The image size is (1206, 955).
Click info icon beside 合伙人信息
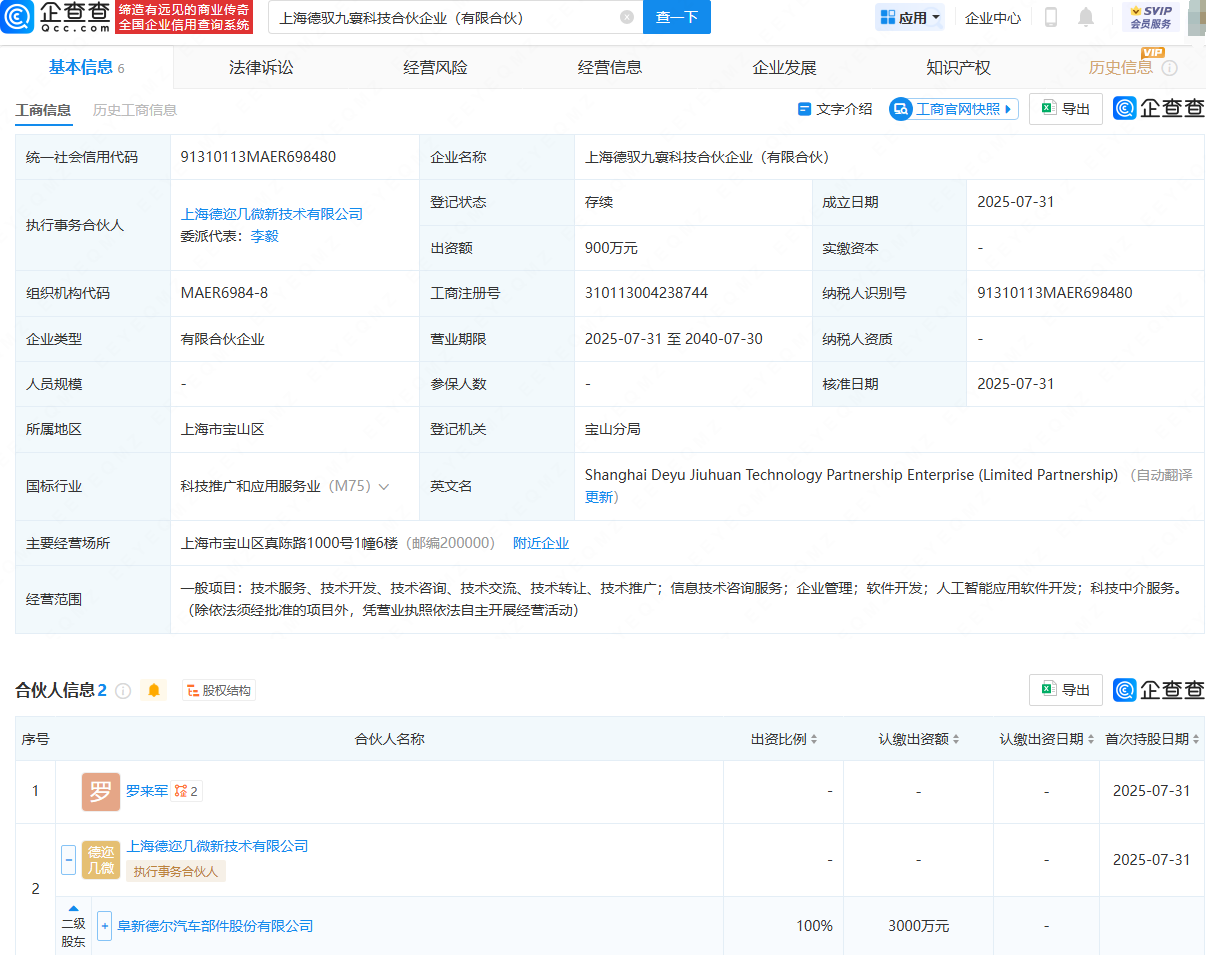coord(123,690)
